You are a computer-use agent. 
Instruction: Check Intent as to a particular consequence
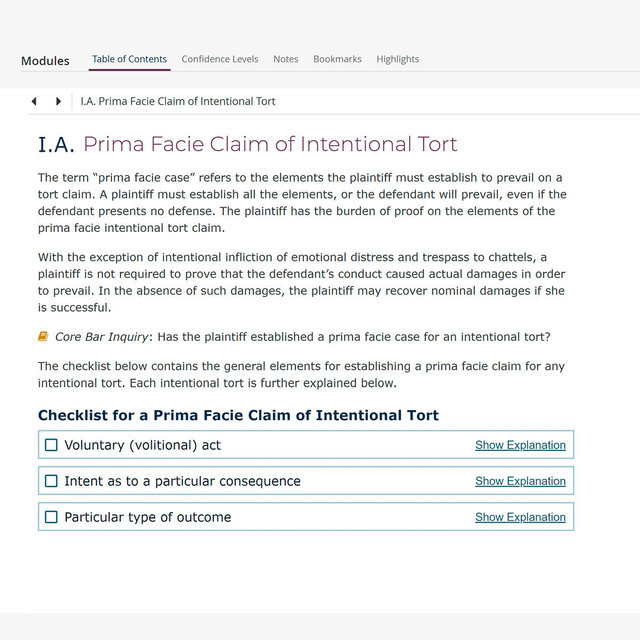[x=51, y=481]
